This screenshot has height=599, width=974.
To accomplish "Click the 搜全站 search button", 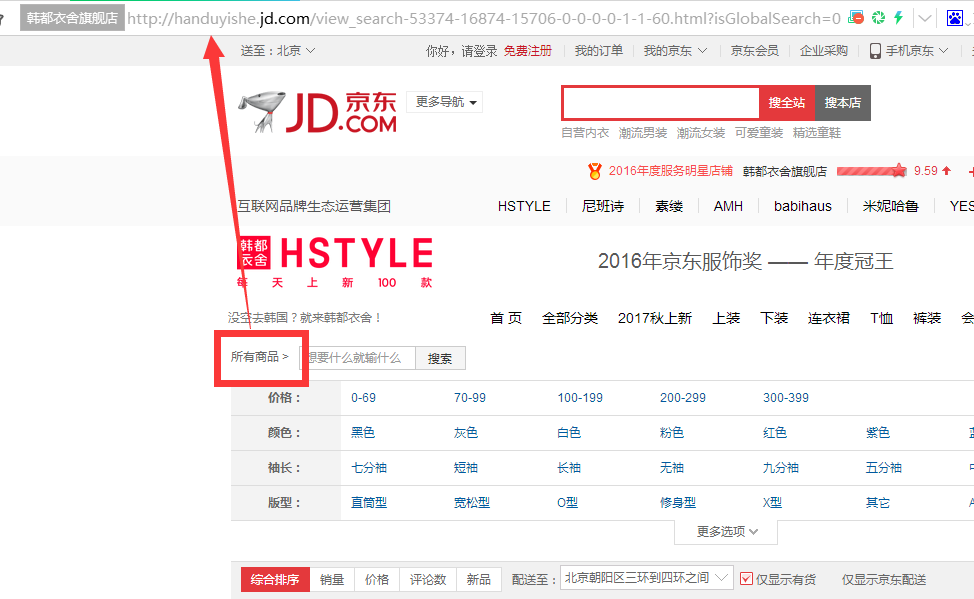I will point(786,103).
